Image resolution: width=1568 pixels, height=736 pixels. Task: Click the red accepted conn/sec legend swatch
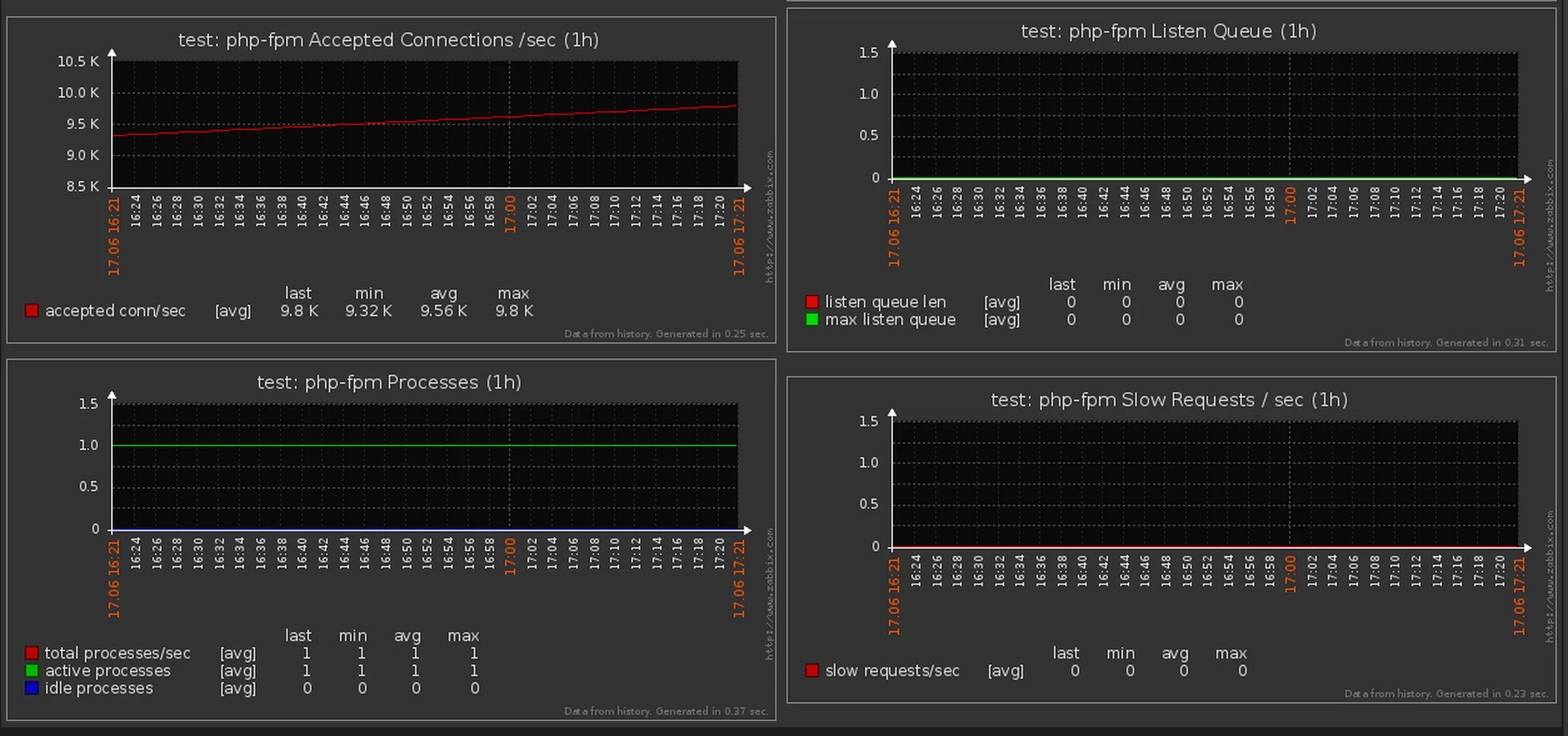[x=31, y=311]
